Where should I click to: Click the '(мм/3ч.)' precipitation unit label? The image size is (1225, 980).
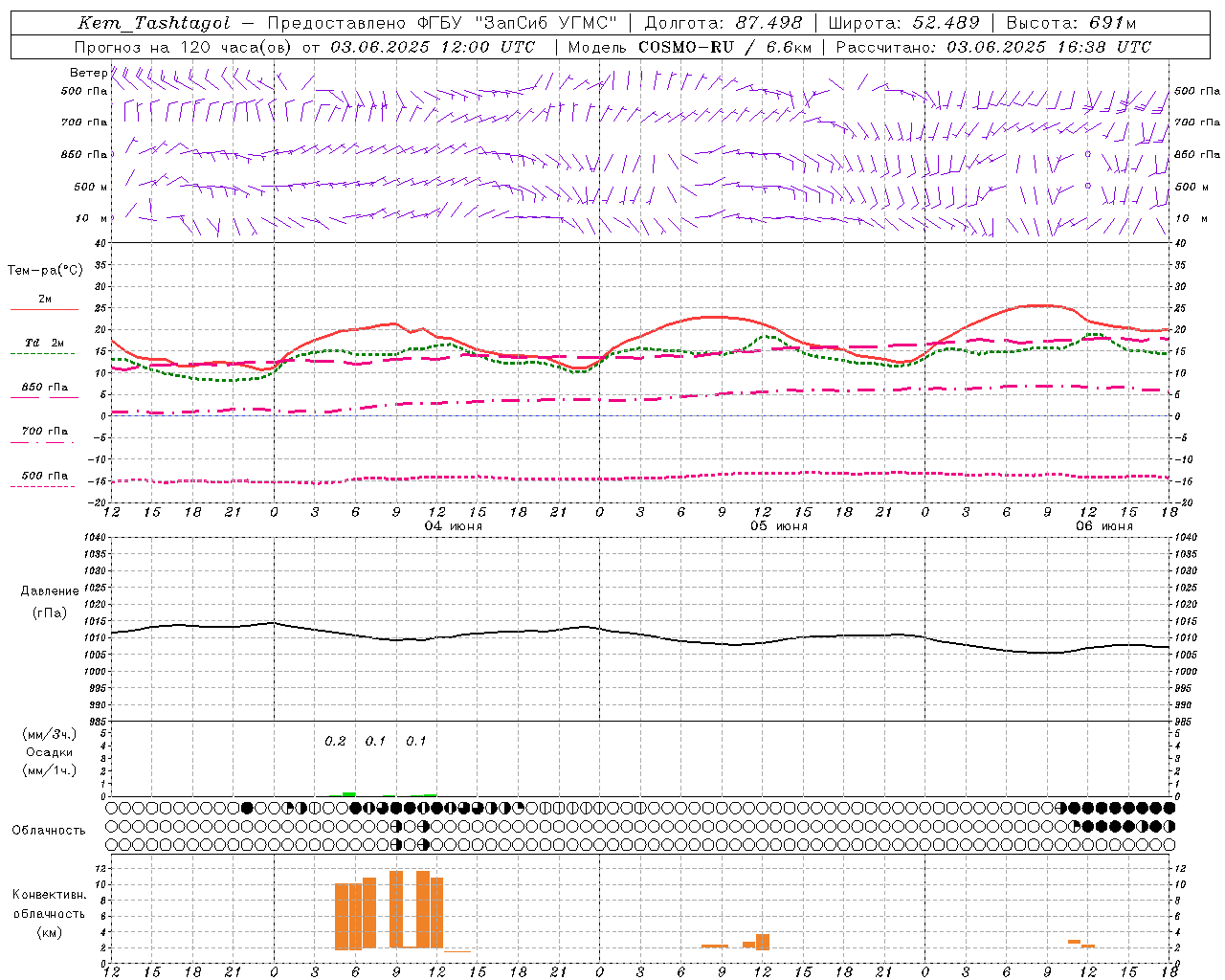50,734
